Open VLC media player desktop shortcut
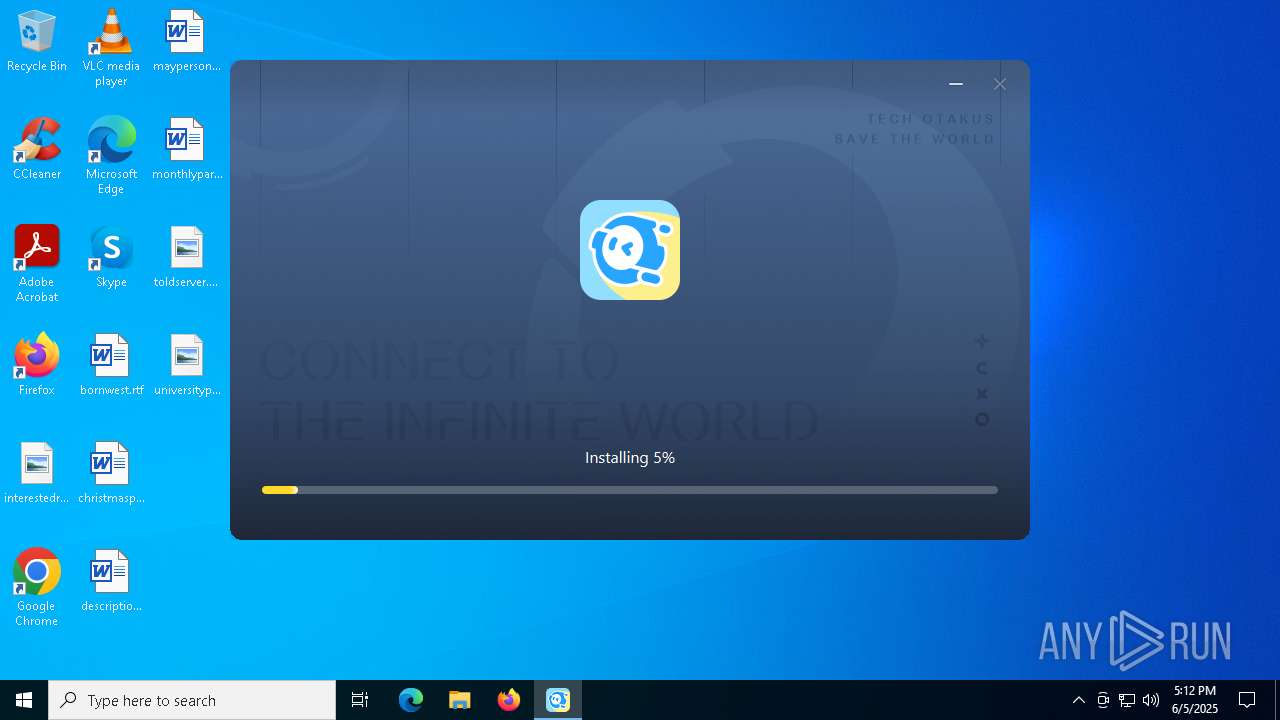 tap(111, 47)
